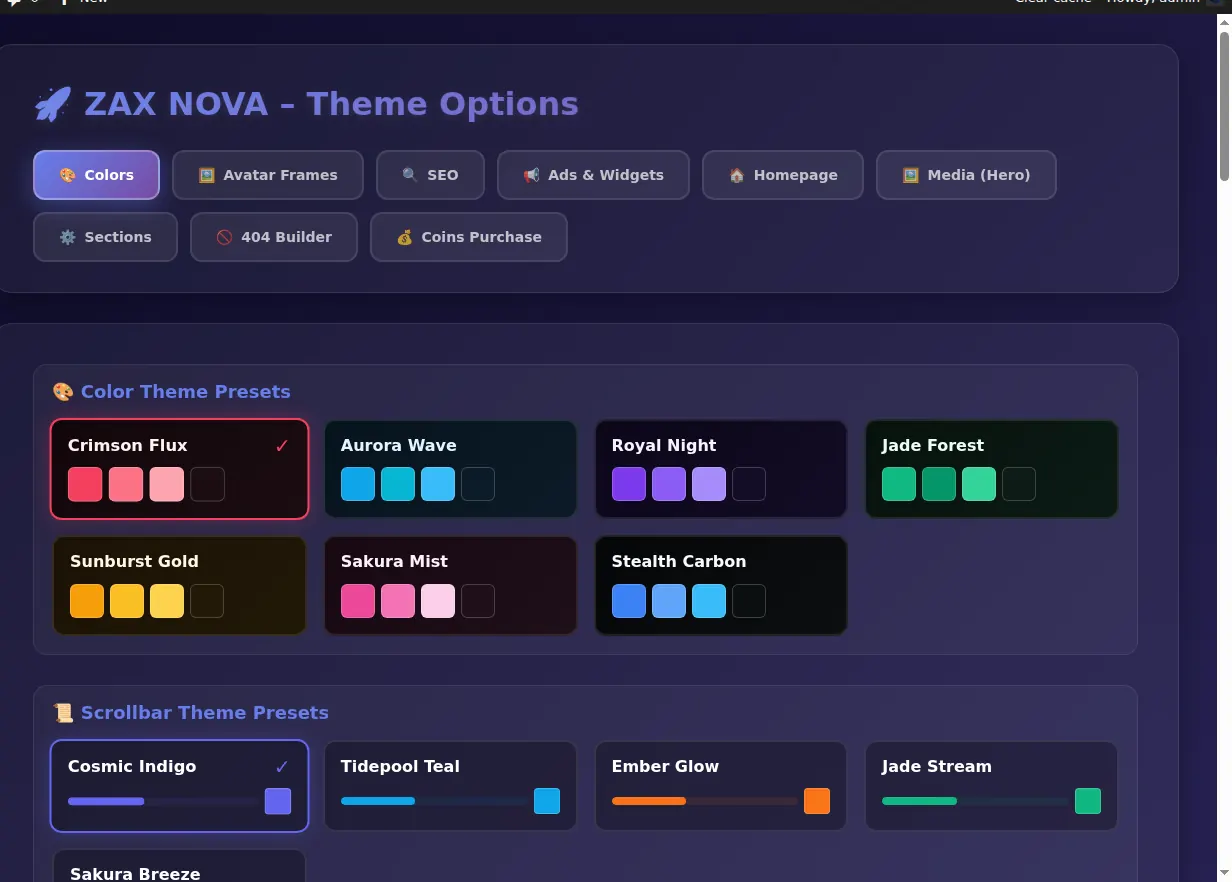Choose the Tidepool Teal scrollbar preset
The image size is (1232, 882).
click(x=450, y=786)
